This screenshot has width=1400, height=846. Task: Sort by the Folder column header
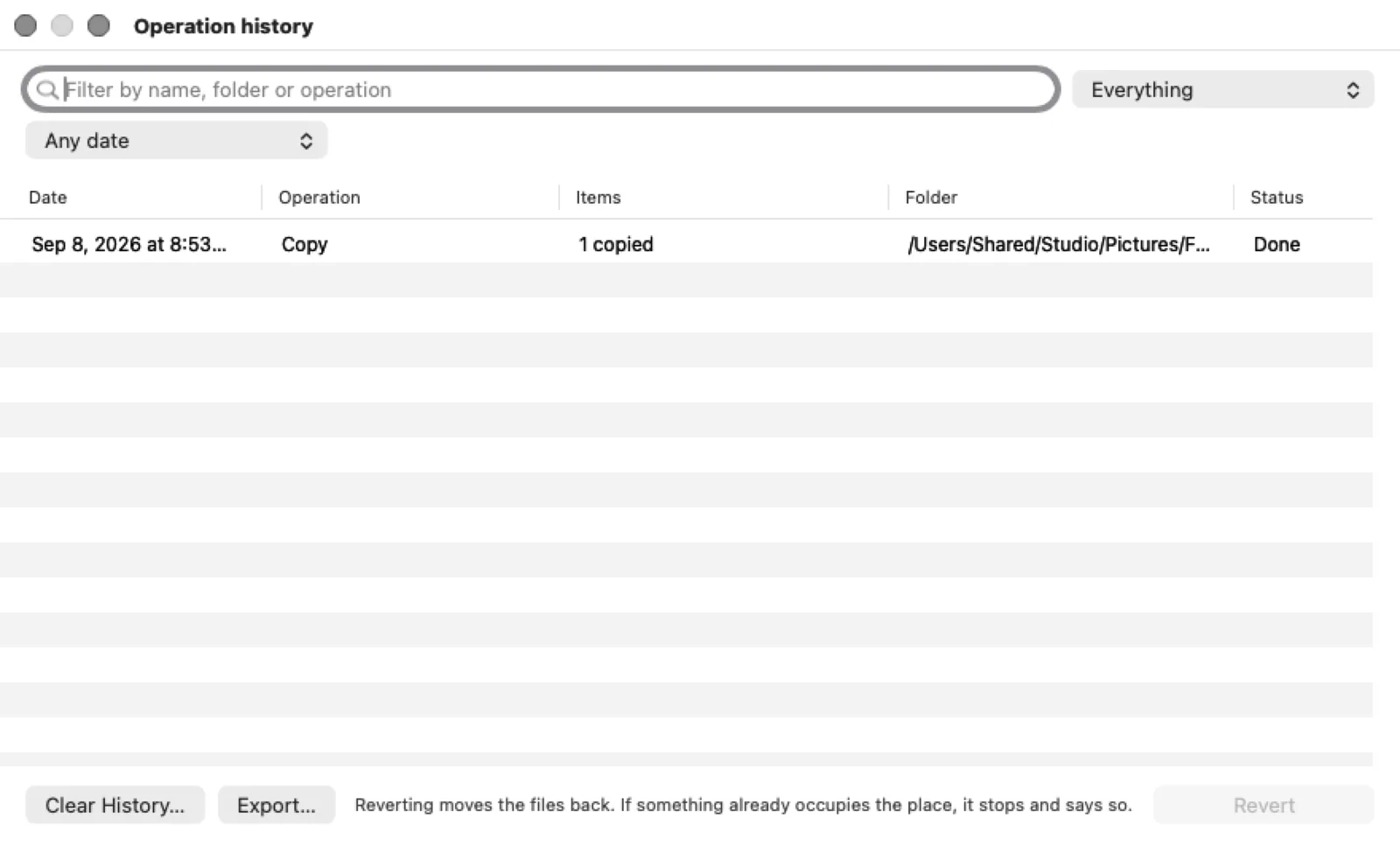tap(931, 198)
